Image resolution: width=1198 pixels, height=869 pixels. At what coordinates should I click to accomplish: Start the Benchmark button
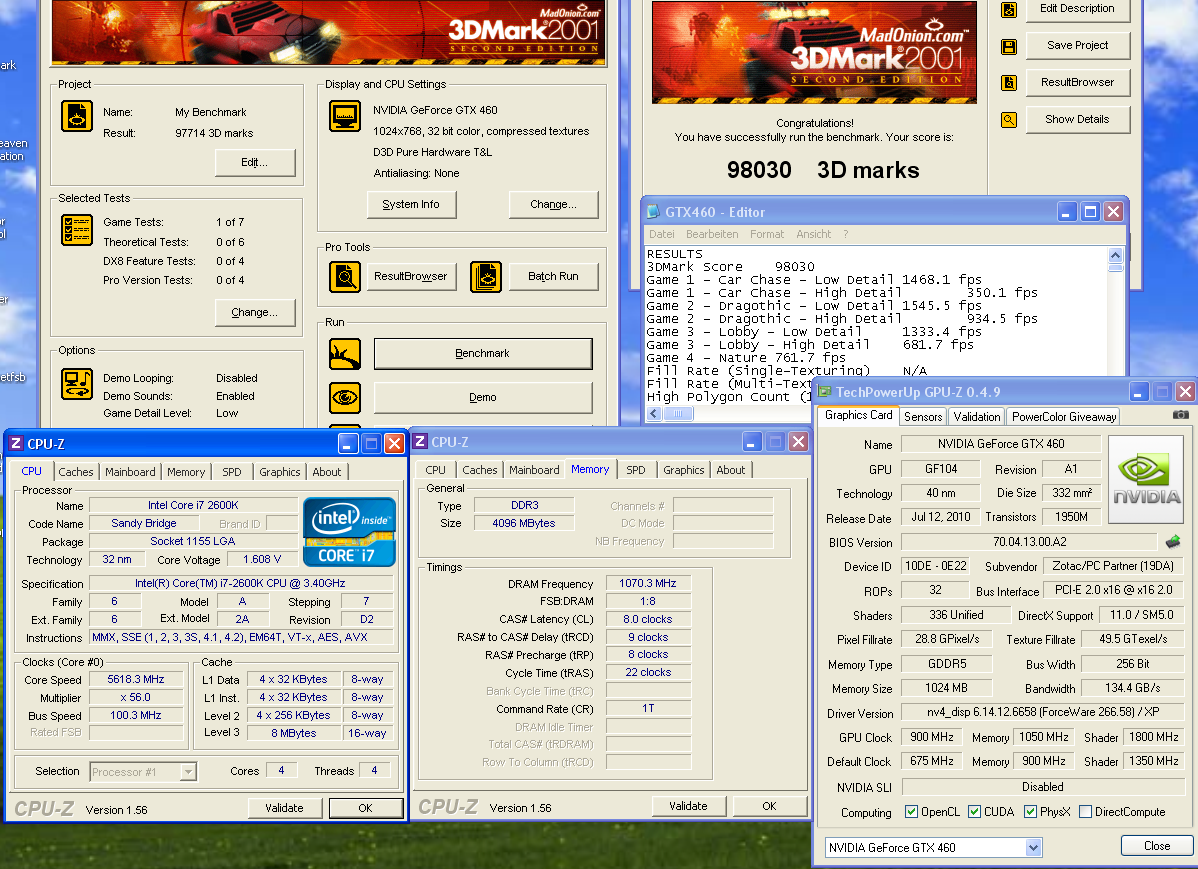click(482, 354)
